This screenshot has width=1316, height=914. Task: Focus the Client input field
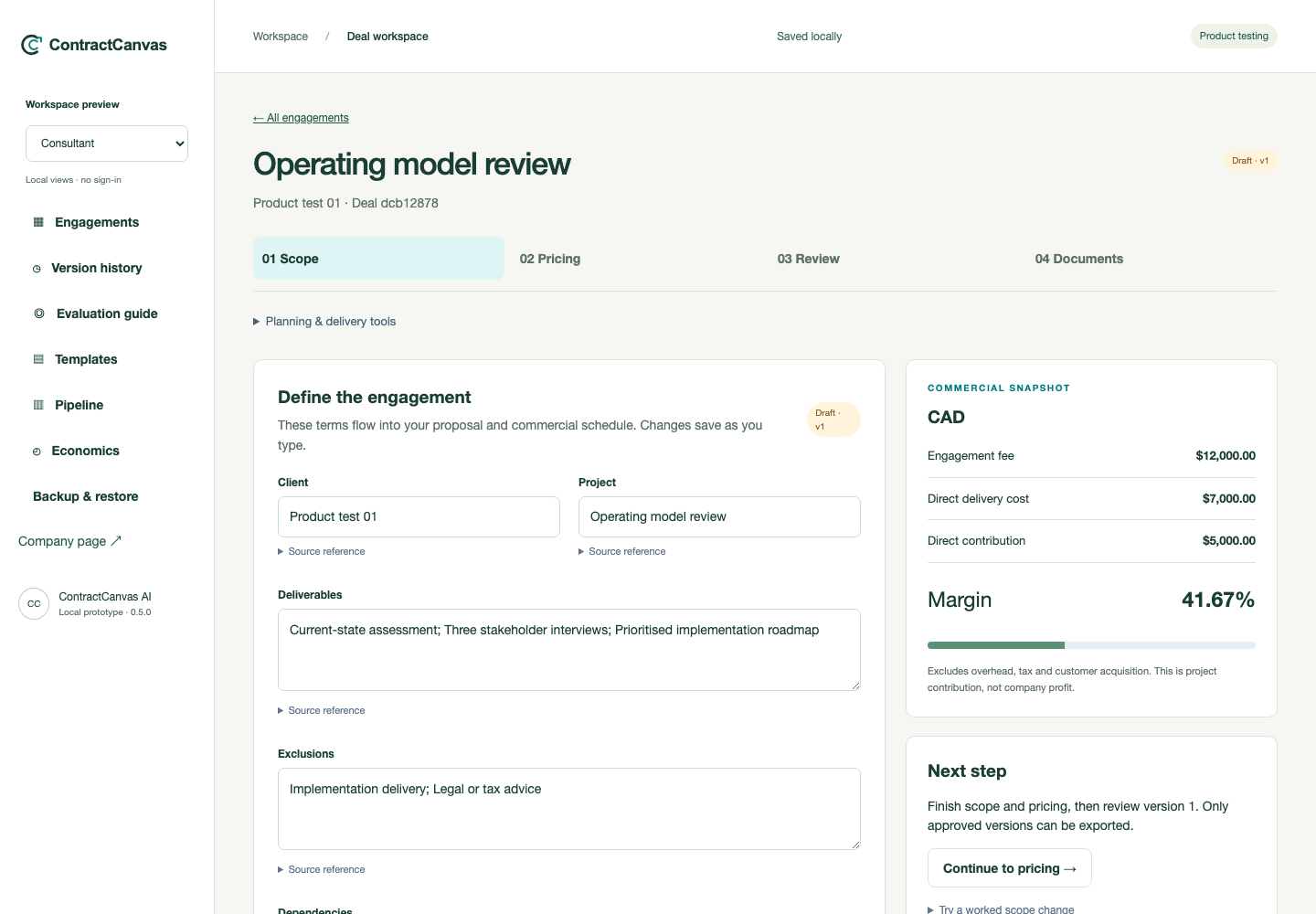419,516
